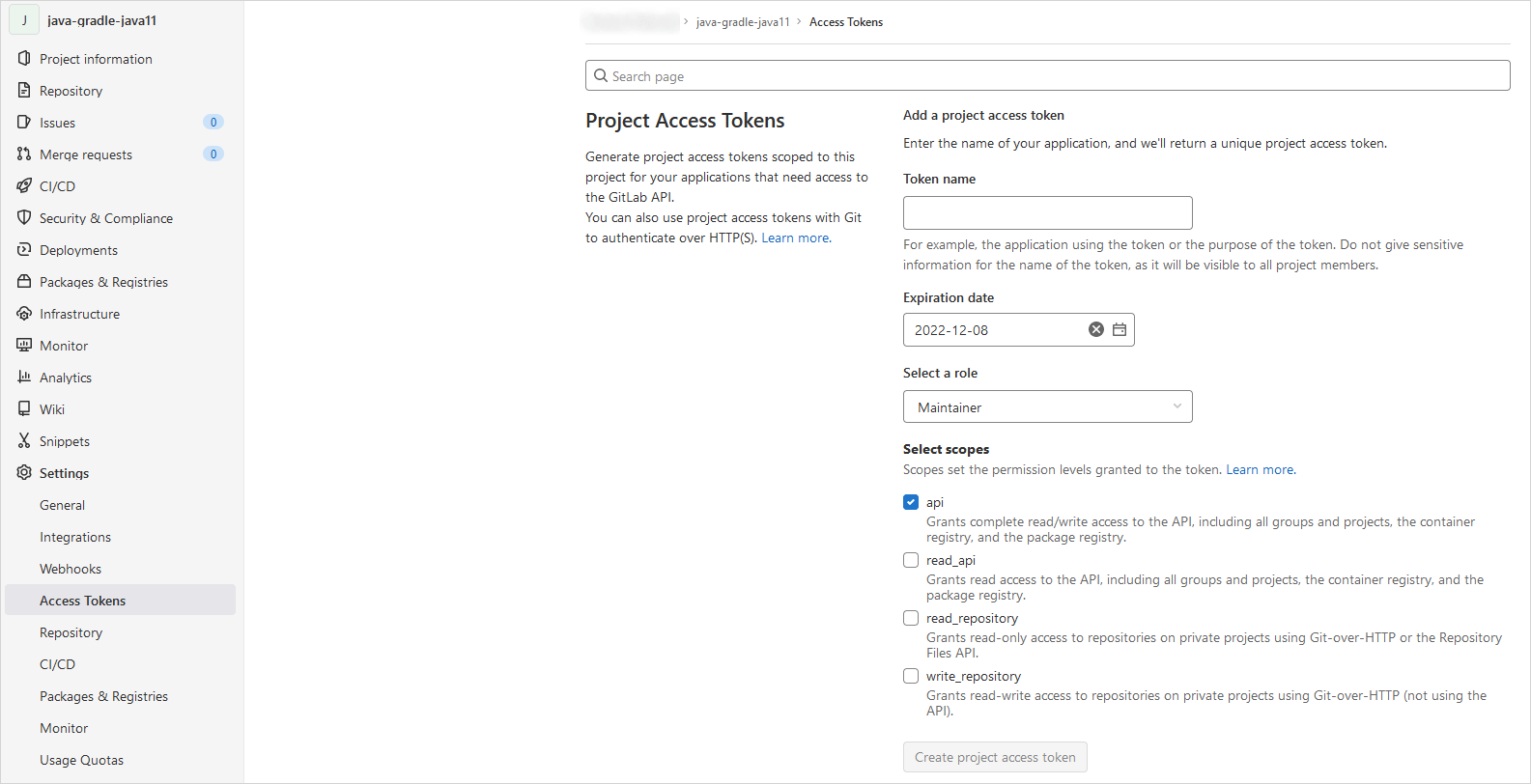
Task: Tick the write_repository scope checkbox
Action: [911, 676]
